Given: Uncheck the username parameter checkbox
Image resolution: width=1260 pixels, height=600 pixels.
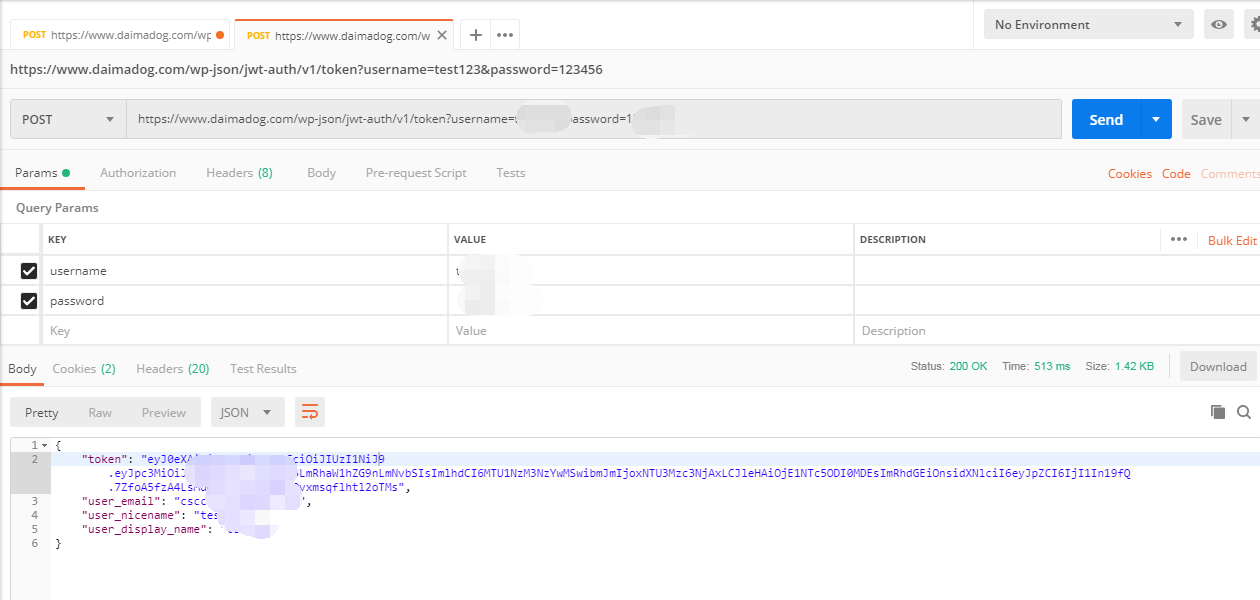Looking at the screenshot, I should coord(29,271).
